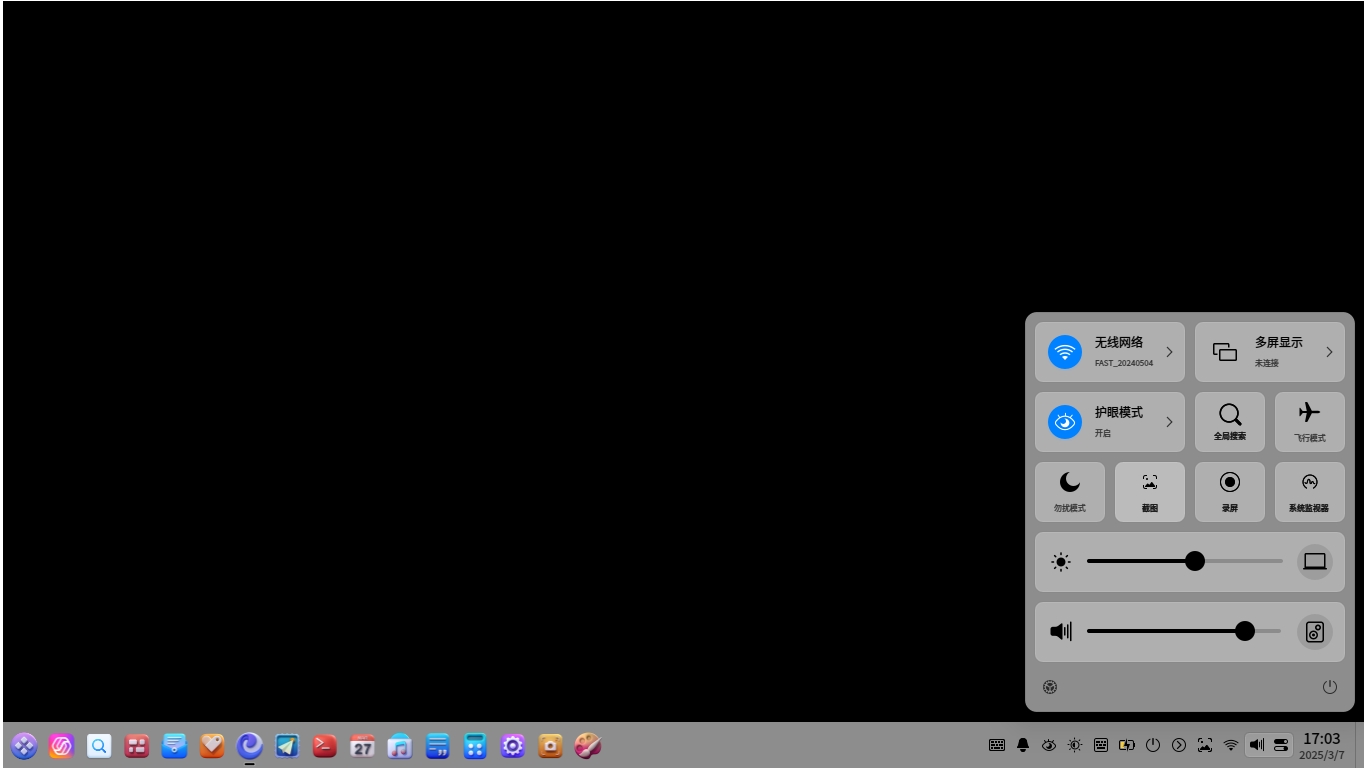This screenshot has height=768, width=1366.
Task: Click the Wi-Fi signal icon in tray
Action: pos(1231,745)
